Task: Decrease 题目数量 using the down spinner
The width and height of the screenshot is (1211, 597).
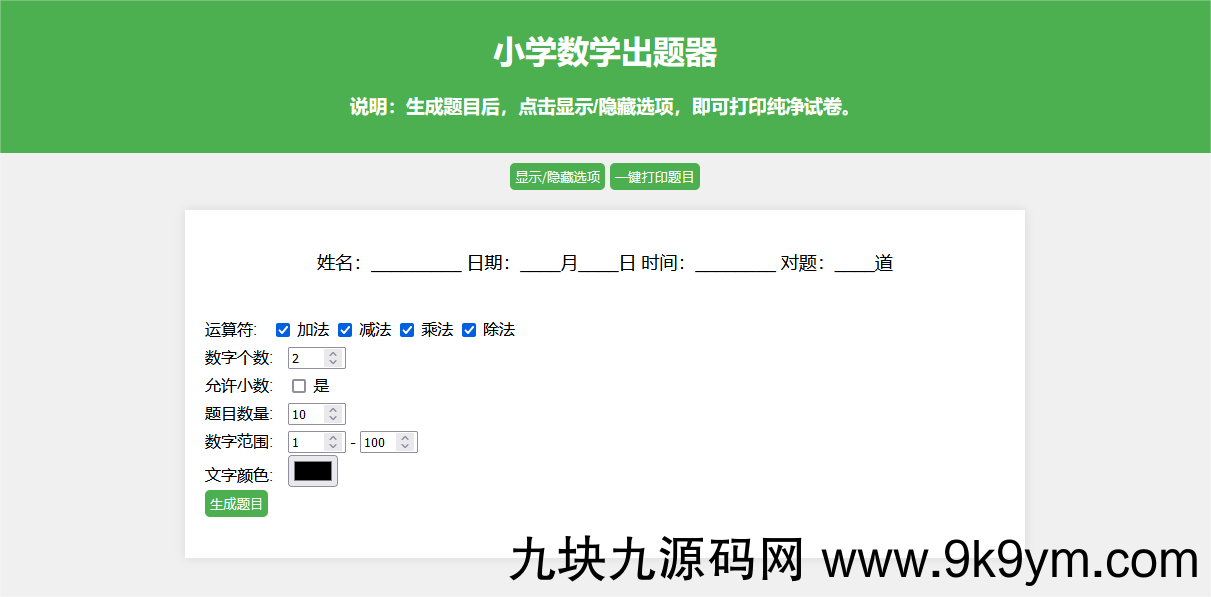Action: coord(333,419)
